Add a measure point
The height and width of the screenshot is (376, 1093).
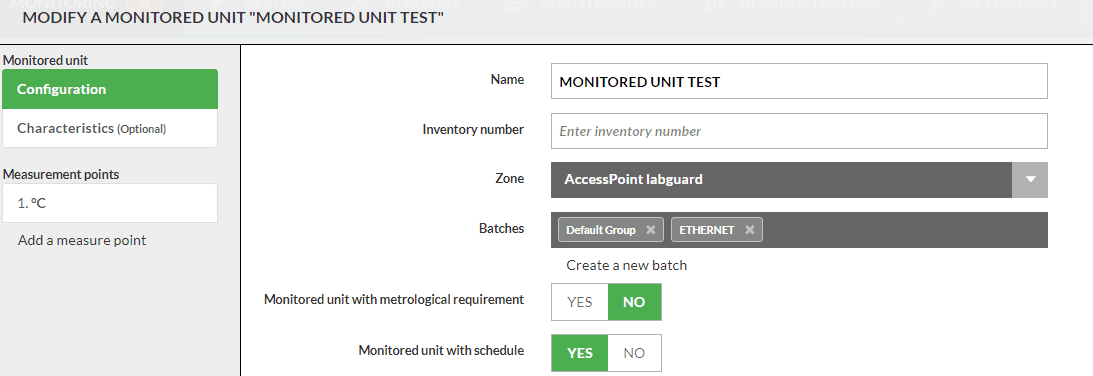pyautogui.click(x=82, y=241)
